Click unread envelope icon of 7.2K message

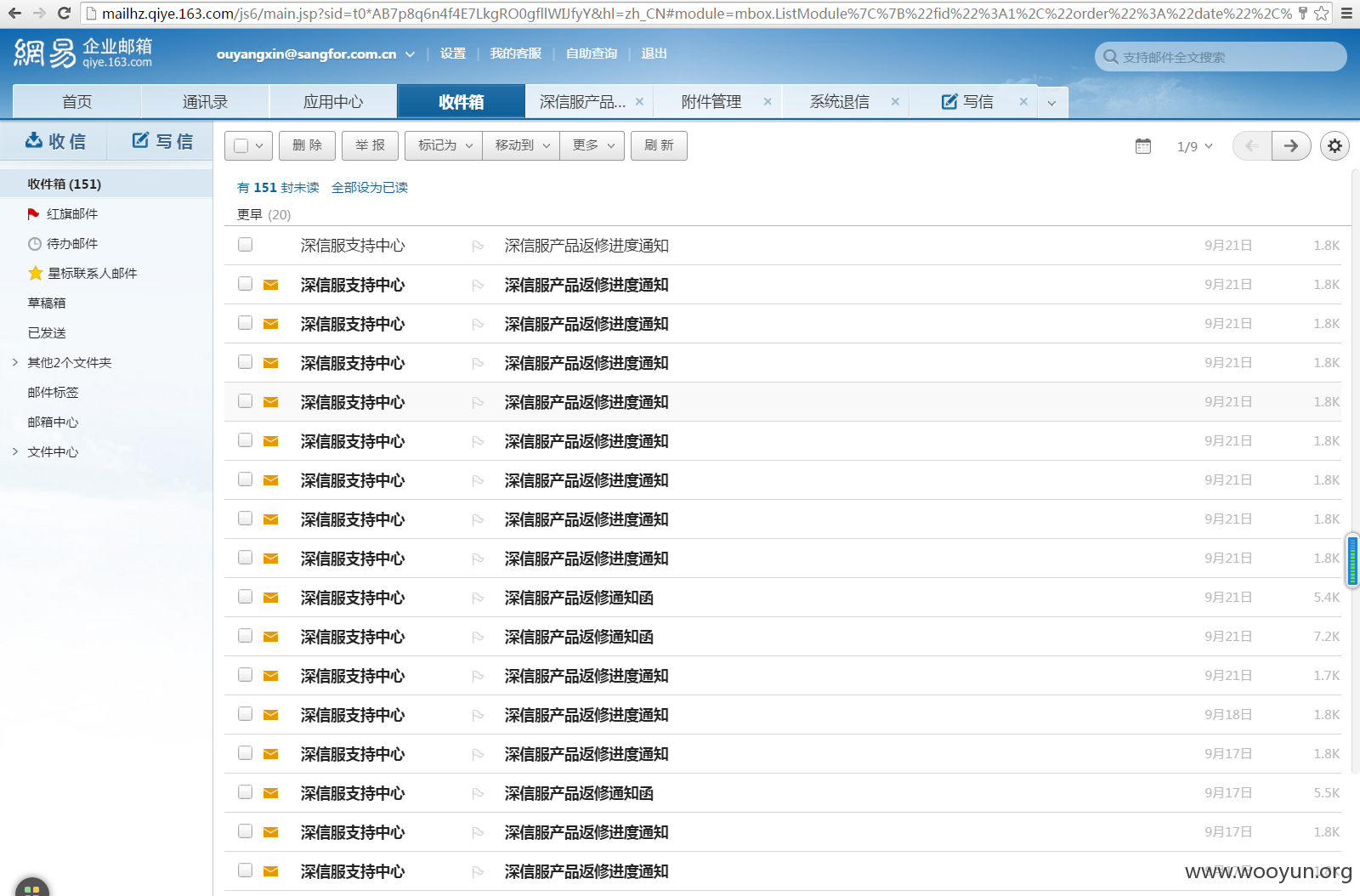271,637
